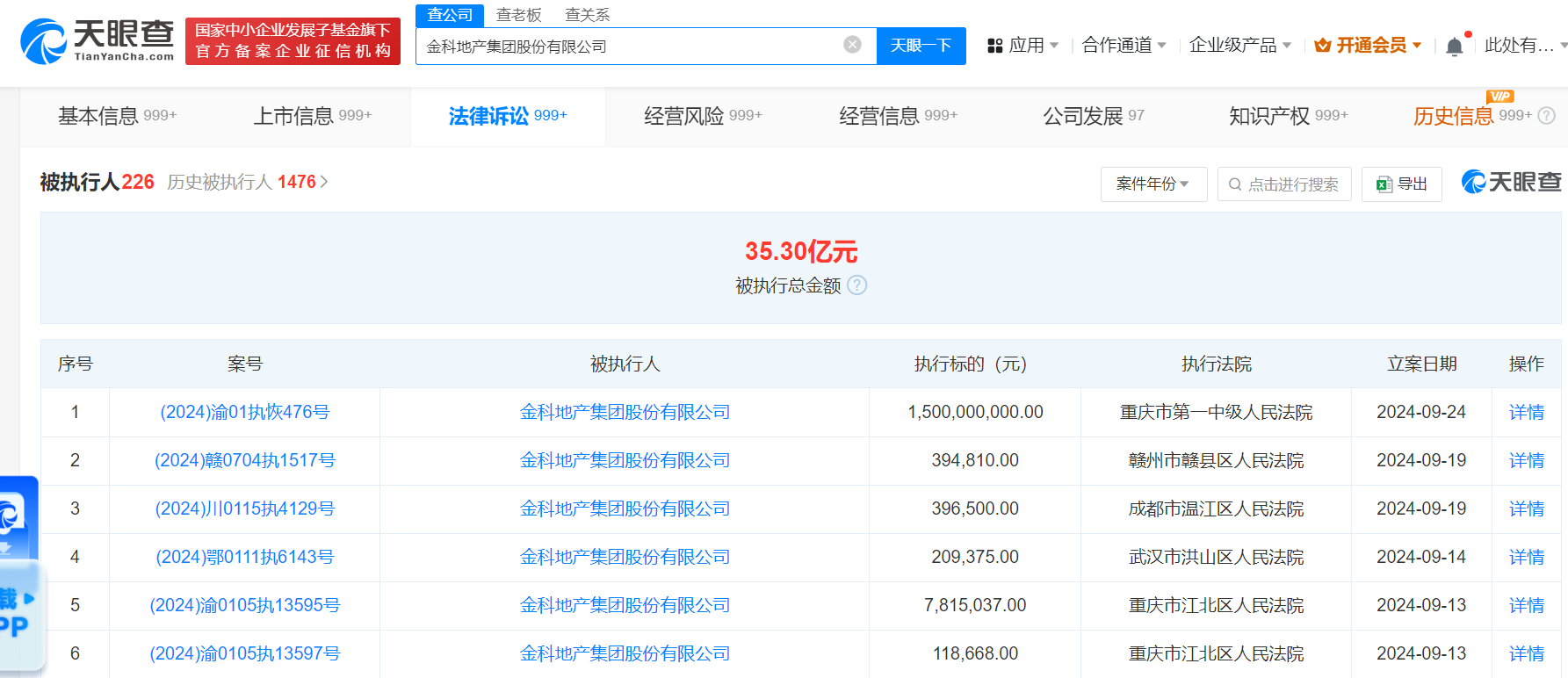Click the help icon next to 历史信息

click(x=1547, y=116)
